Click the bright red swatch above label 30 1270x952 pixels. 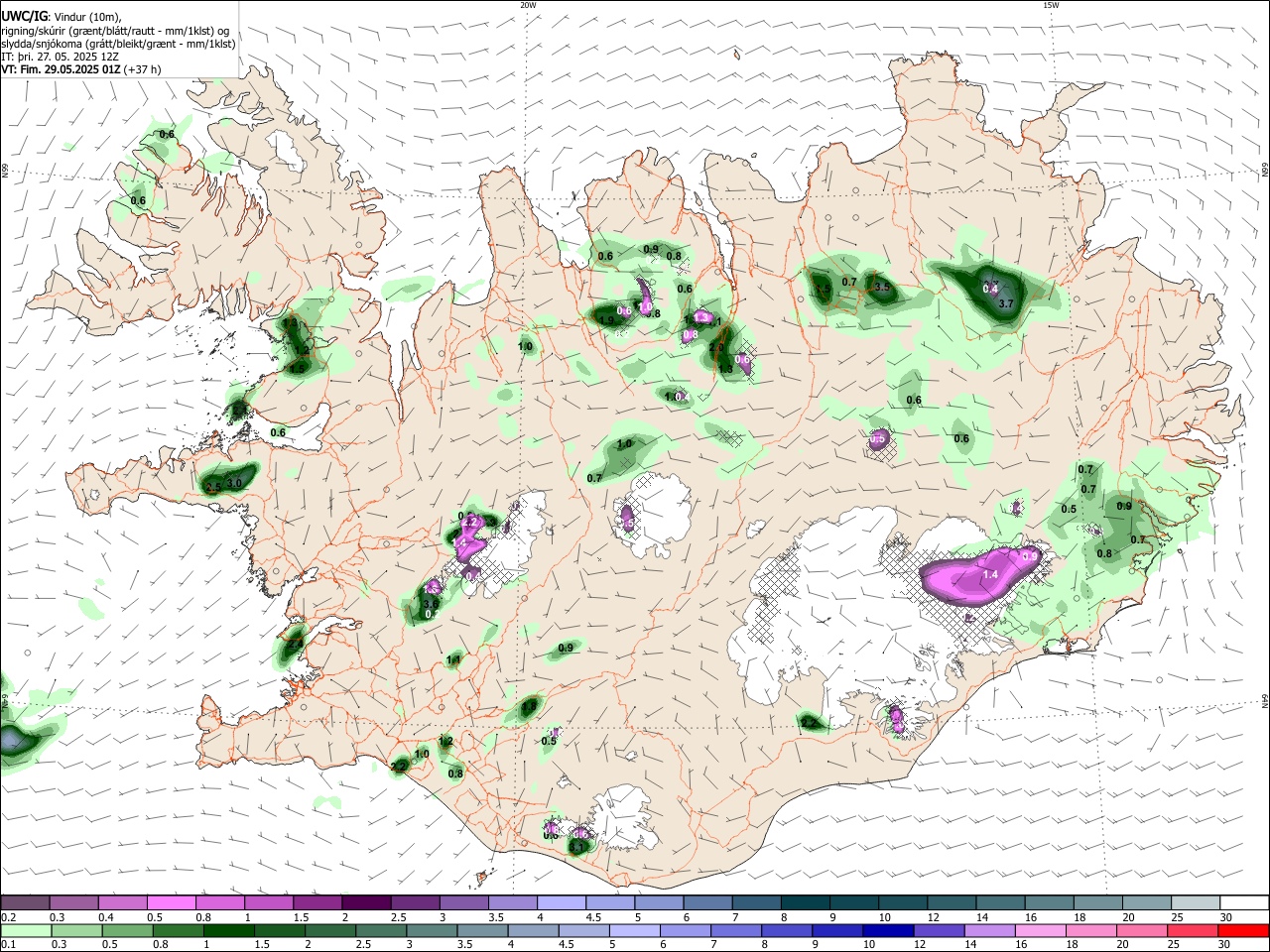(x=1244, y=930)
